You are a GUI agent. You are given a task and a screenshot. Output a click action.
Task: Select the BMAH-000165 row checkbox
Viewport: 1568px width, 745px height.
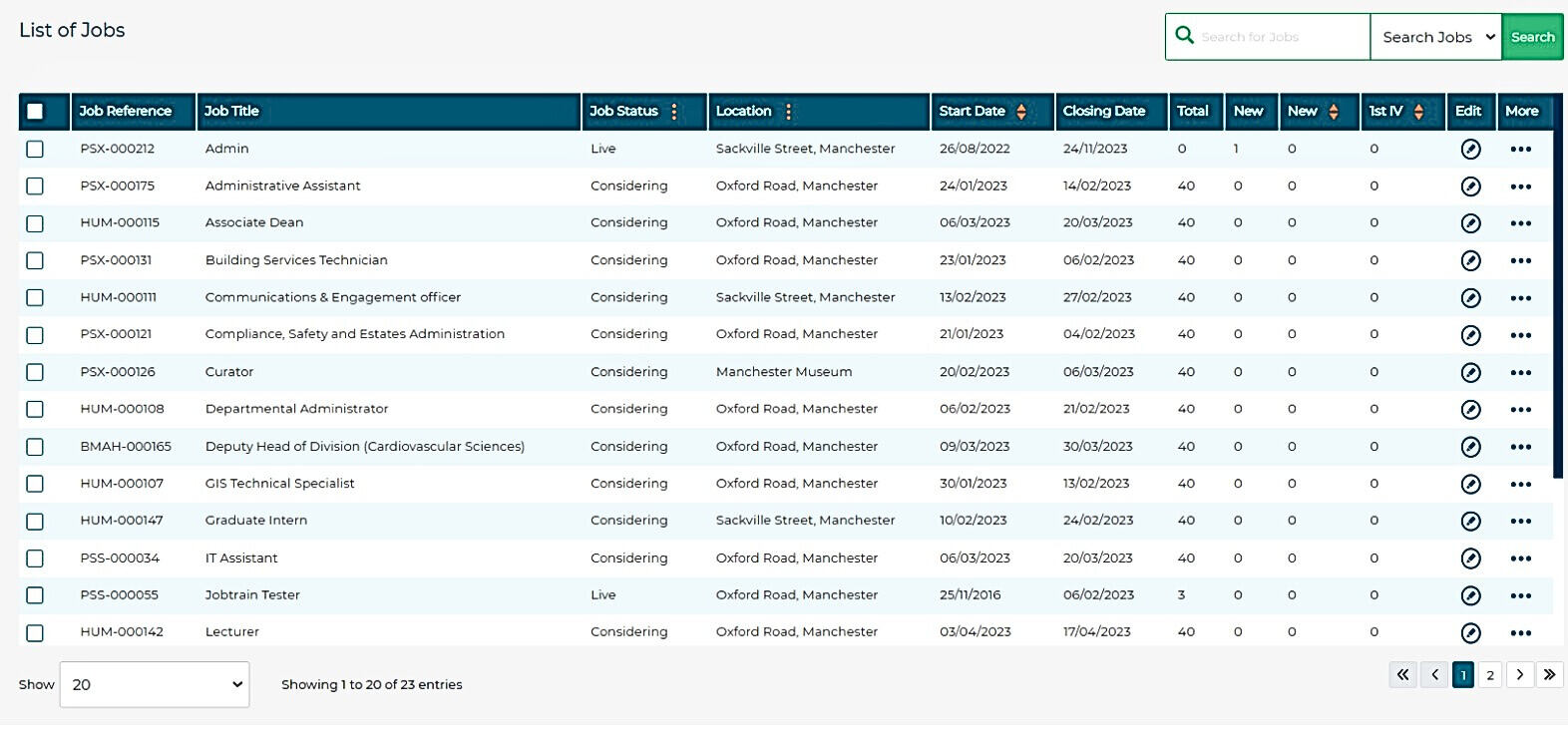(x=35, y=447)
